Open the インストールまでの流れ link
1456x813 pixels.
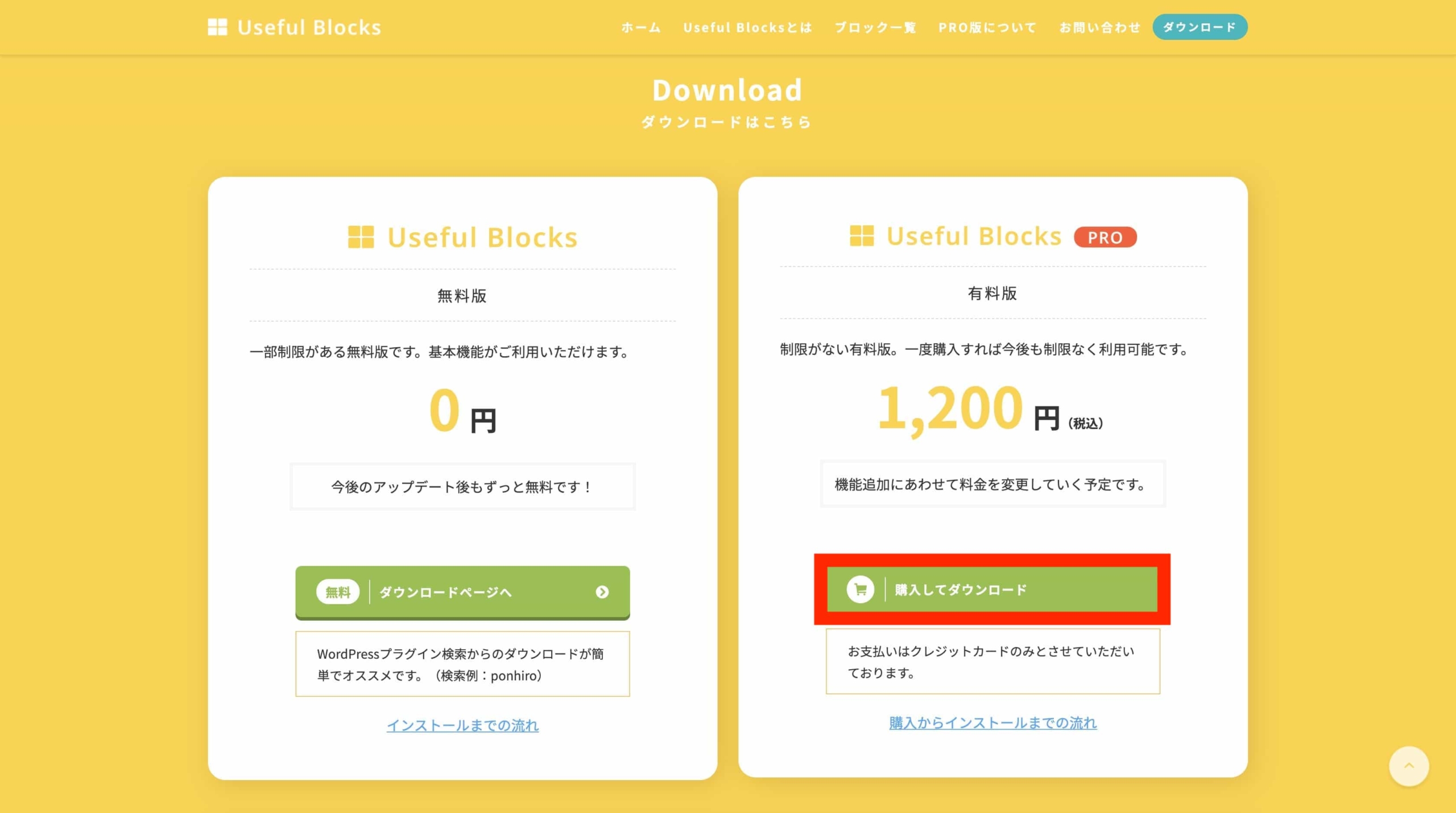tap(462, 725)
